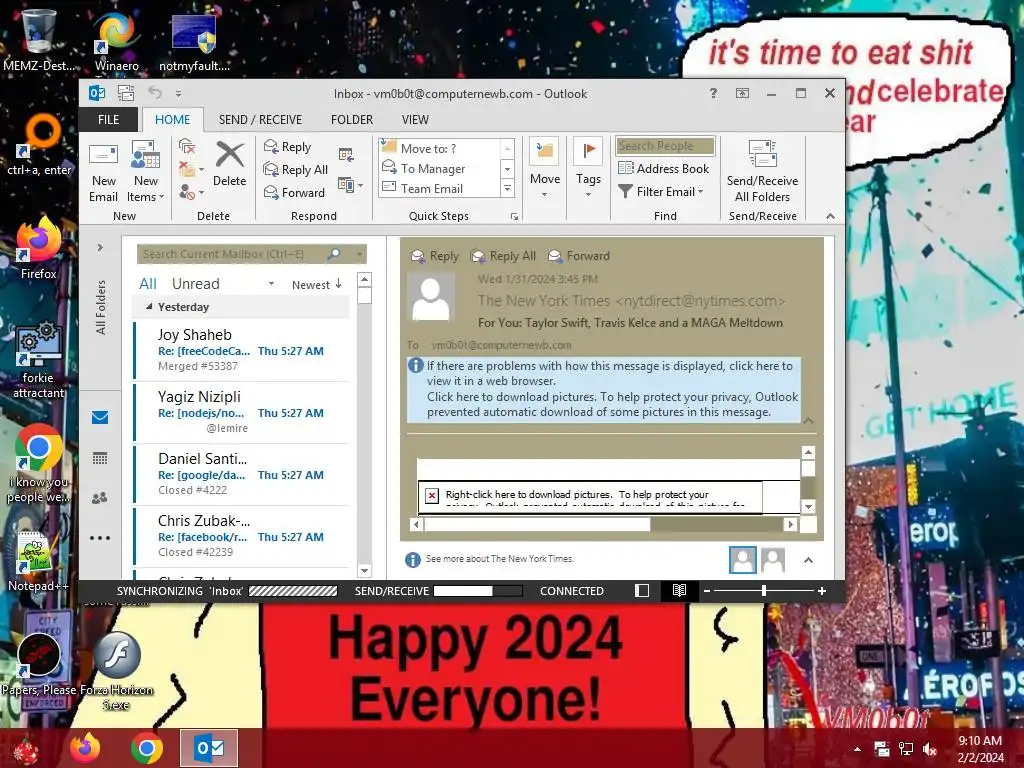Open Firefox from the taskbar
The height and width of the screenshot is (768, 1024).
pos(86,748)
